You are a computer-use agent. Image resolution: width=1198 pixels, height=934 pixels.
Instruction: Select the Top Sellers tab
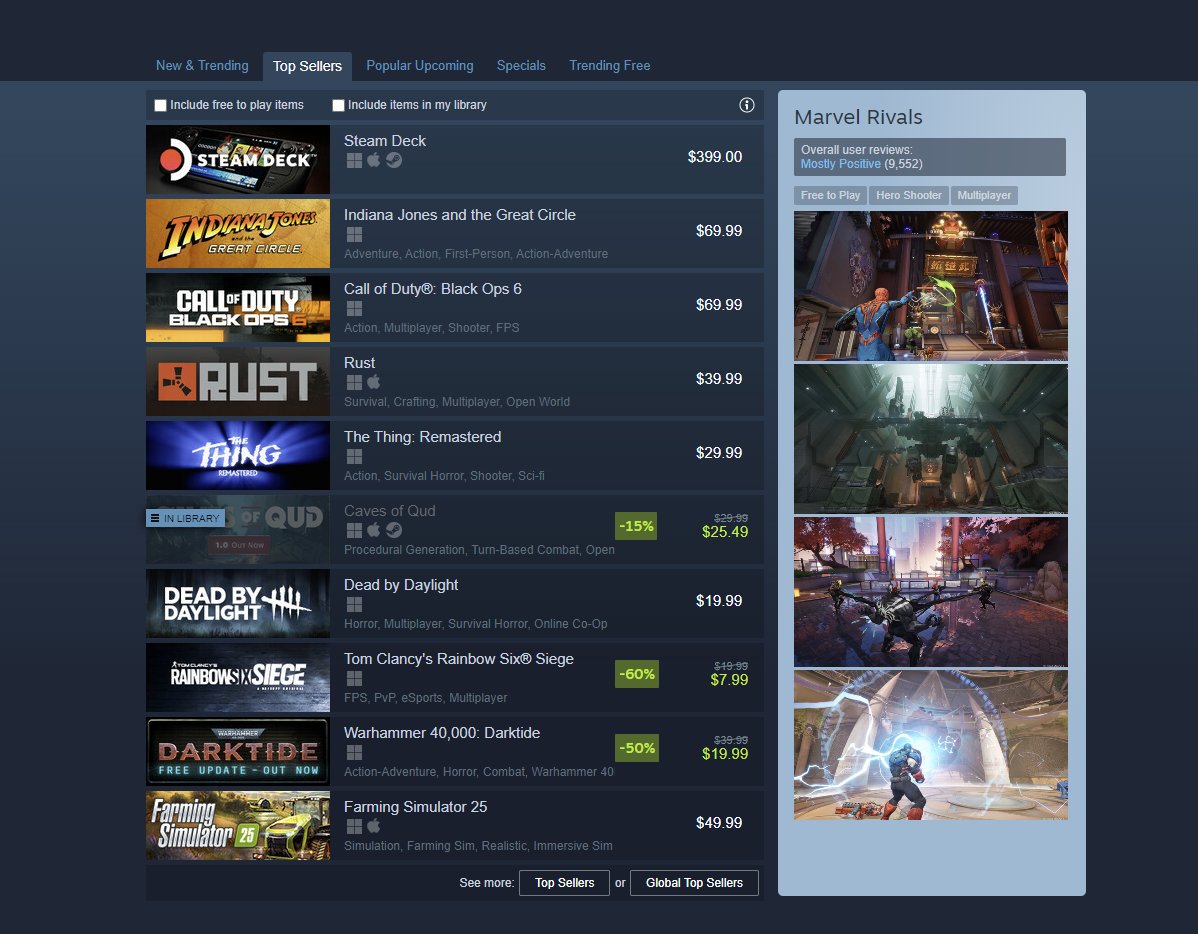pos(307,66)
